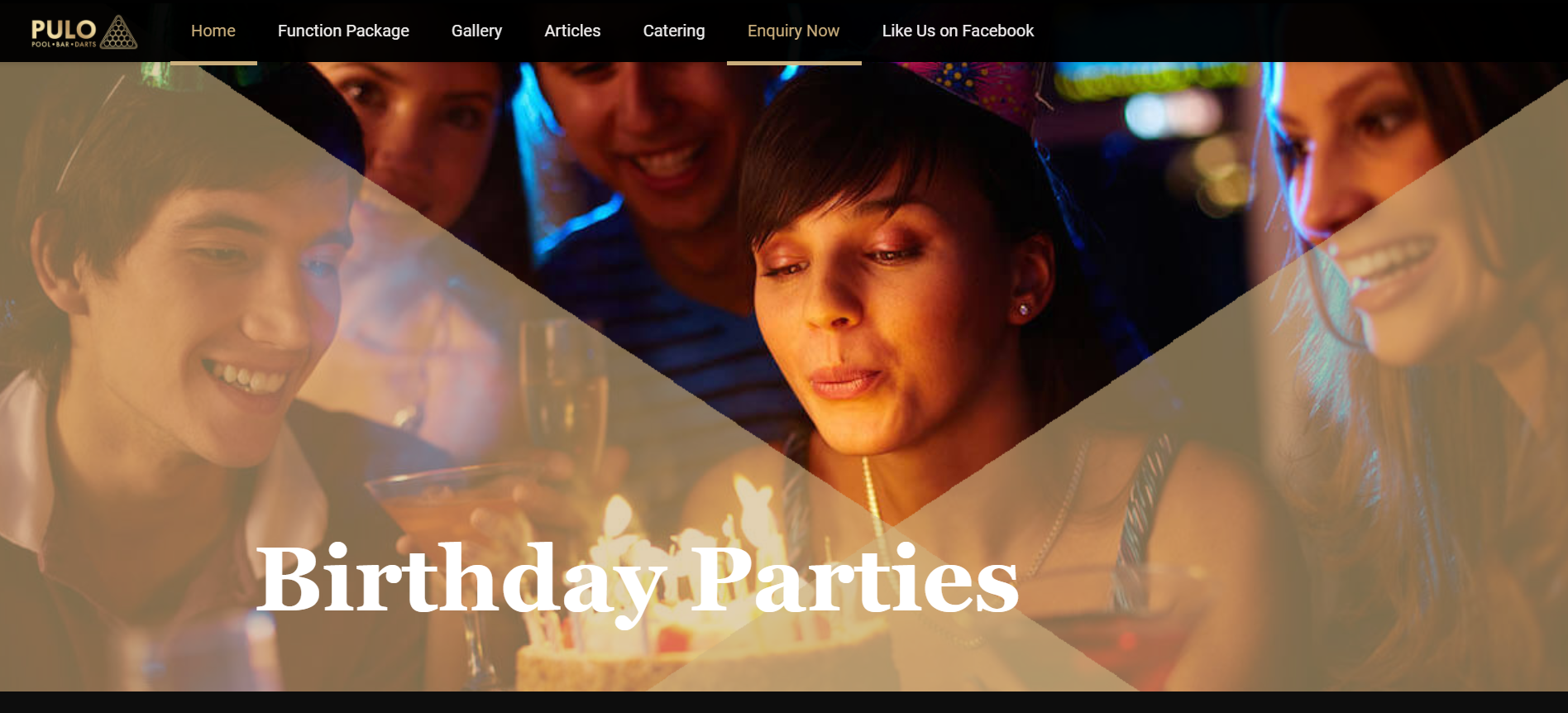
Task: Select Catering in the navigation bar
Action: 674,31
